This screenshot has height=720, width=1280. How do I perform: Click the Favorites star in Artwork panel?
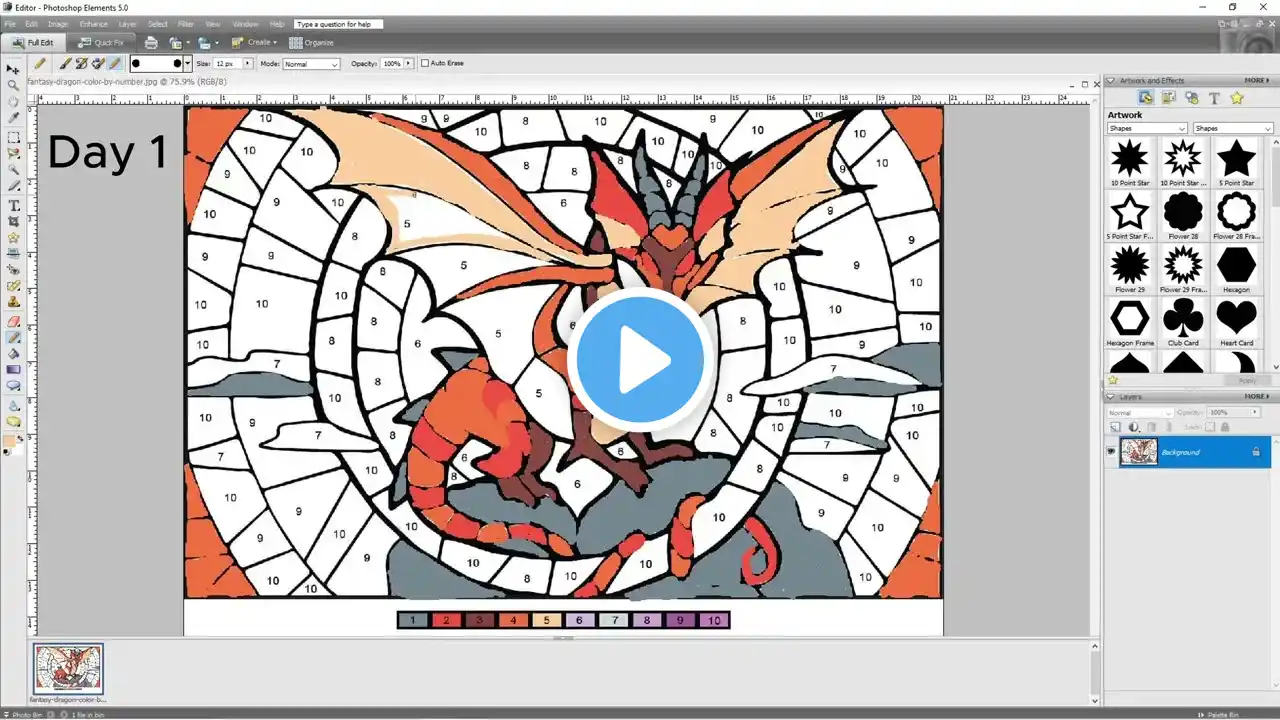1236,98
